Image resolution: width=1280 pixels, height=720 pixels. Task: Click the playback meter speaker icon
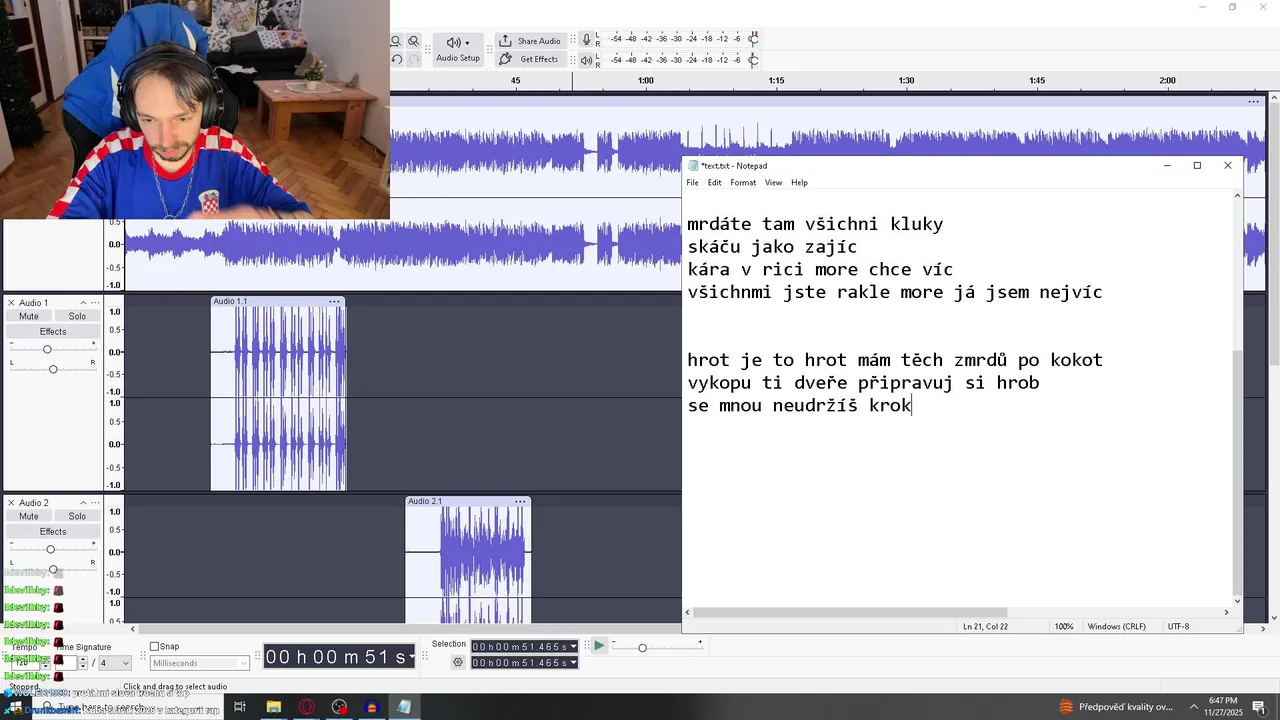coord(587,60)
